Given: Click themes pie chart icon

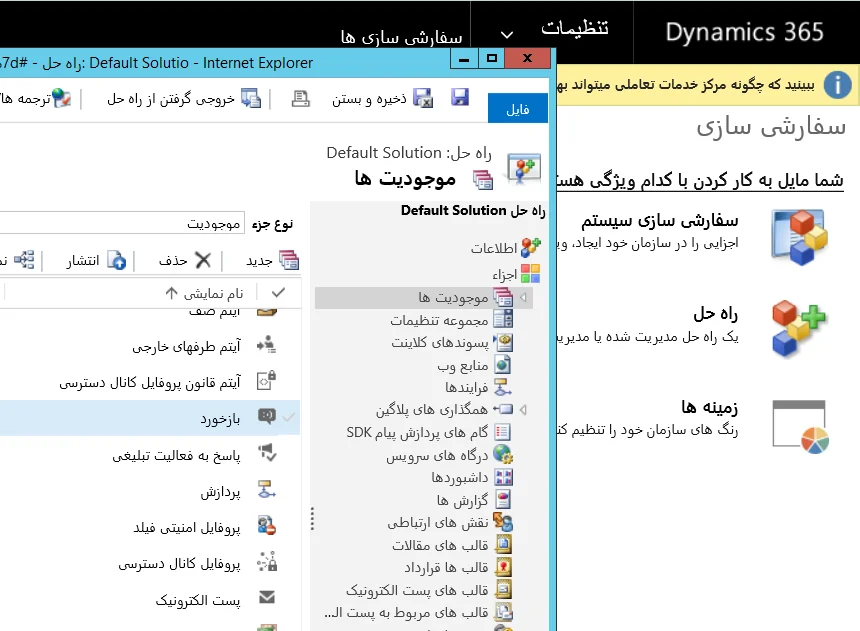Looking at the screenshot, I should (x=800, y=427).
